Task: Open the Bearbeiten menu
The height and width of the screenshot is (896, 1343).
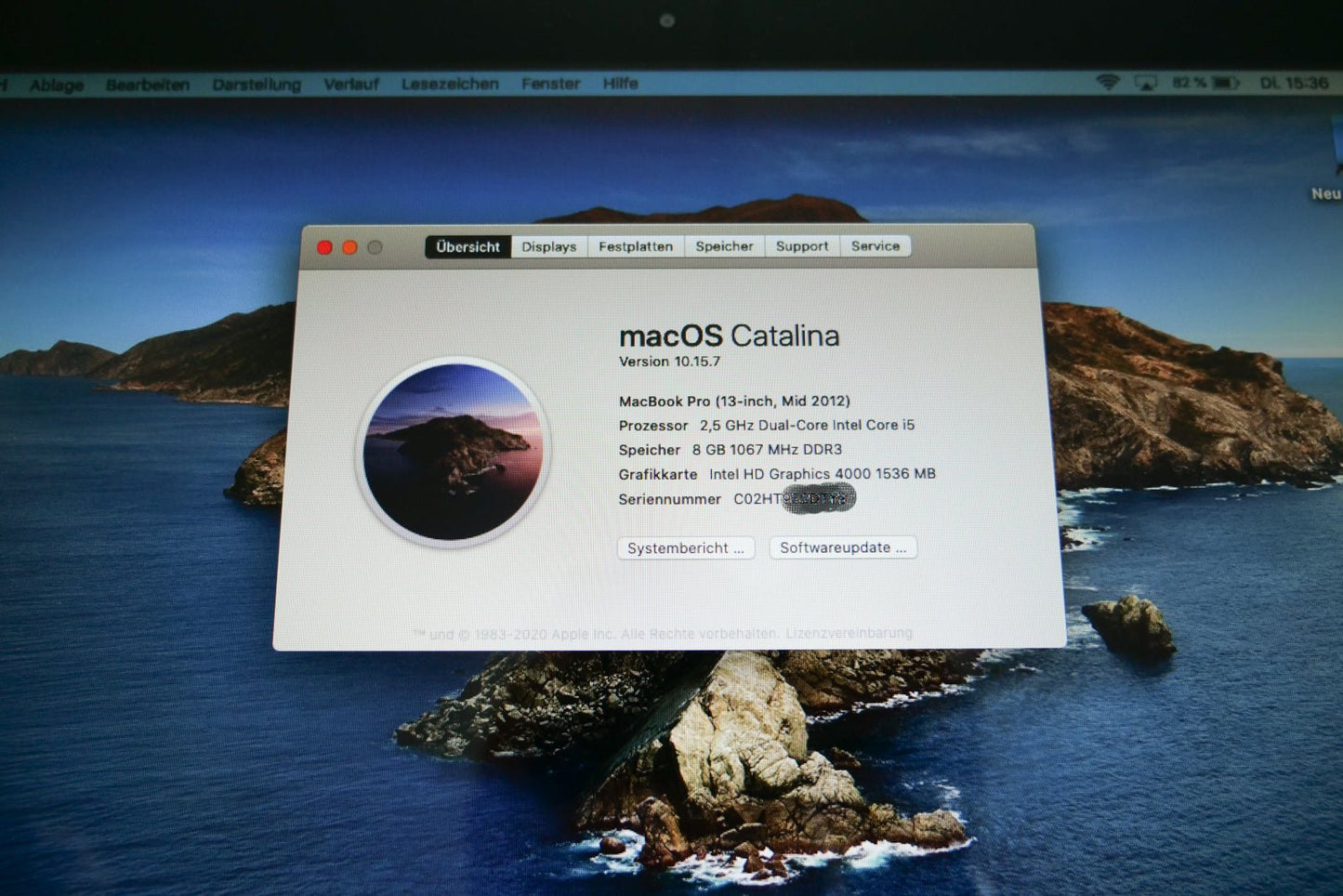Action: [148, 85]
